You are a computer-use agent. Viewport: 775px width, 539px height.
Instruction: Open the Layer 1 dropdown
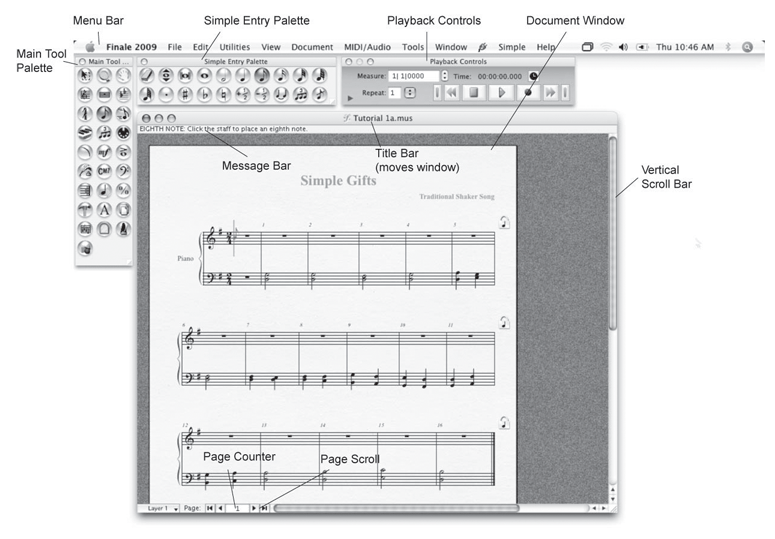click(159, 508)
